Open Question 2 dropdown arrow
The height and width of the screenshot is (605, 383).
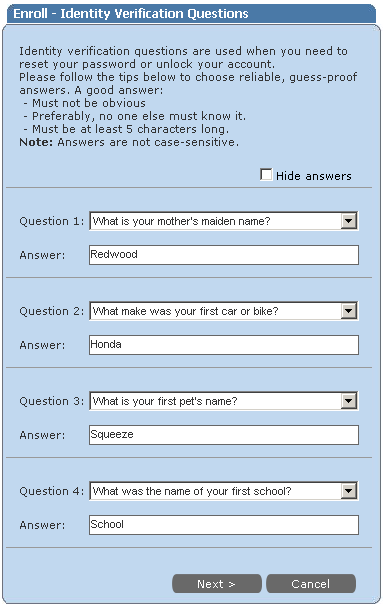[x=349, y=311]
